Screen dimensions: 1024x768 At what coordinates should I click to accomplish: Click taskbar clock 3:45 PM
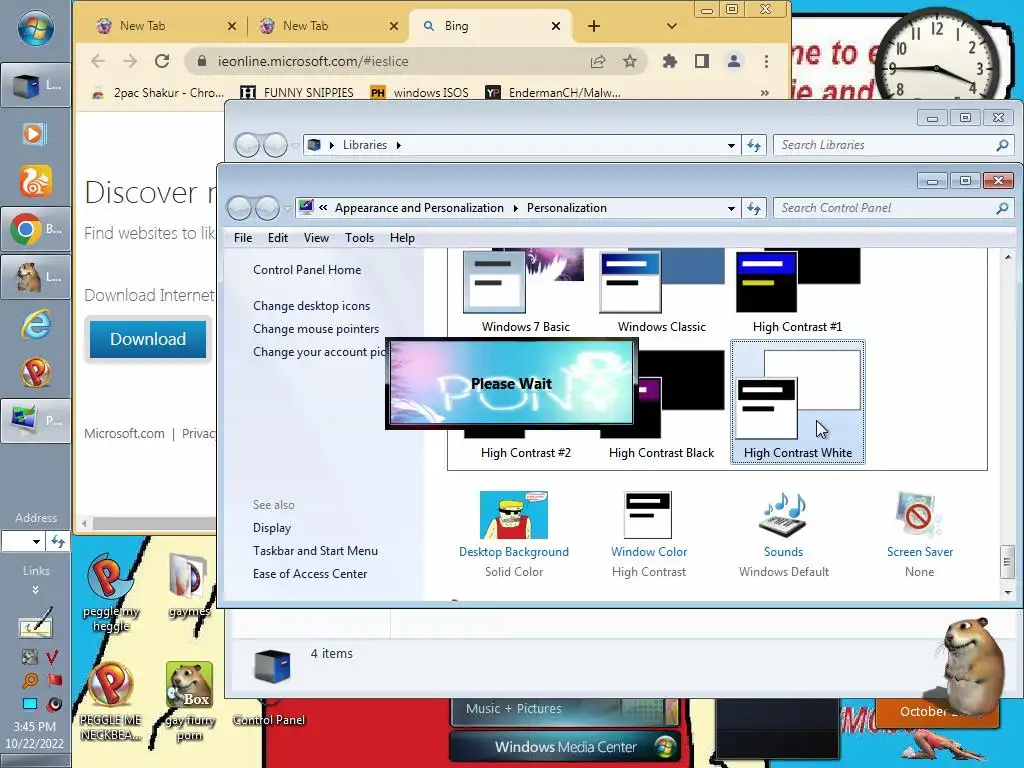click(35, 726)
